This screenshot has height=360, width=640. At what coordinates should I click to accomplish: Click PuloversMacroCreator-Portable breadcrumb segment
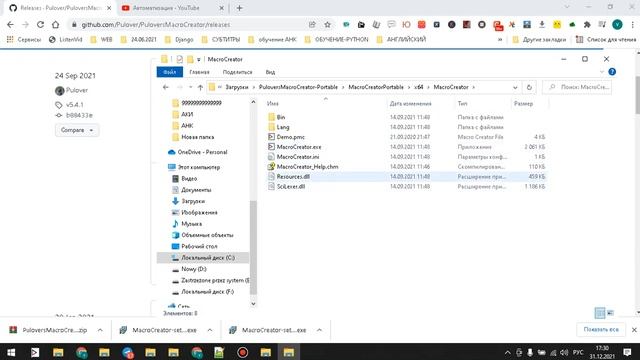point(298,87)
